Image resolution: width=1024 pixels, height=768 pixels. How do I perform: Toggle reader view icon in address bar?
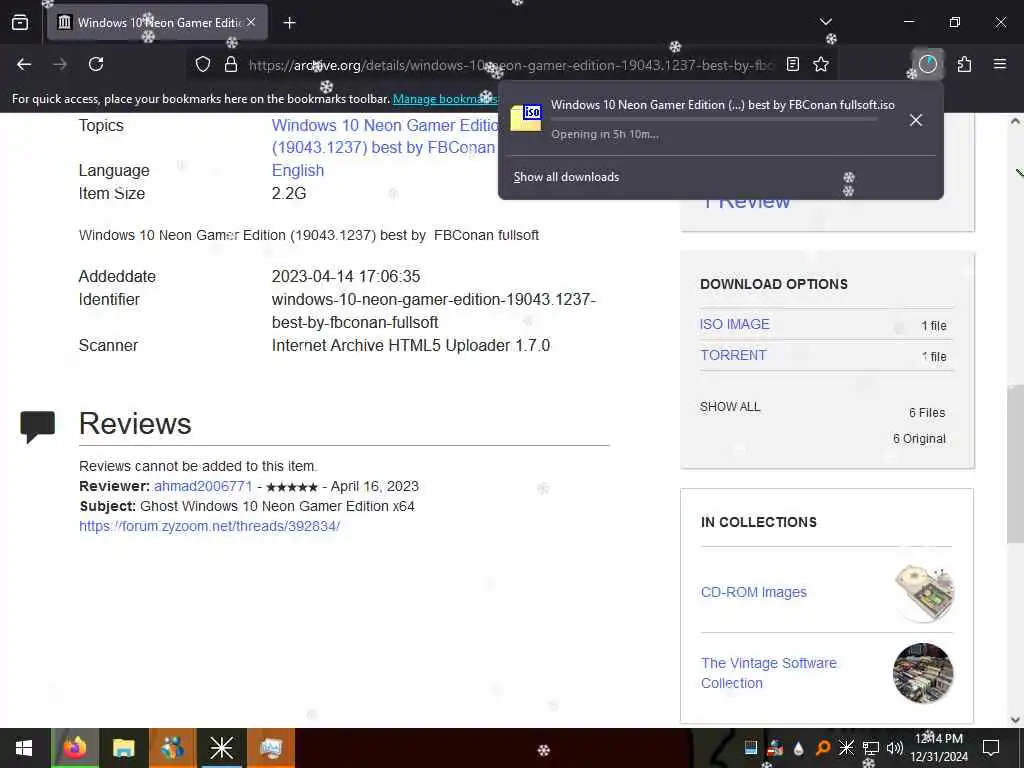coord(793,64)
